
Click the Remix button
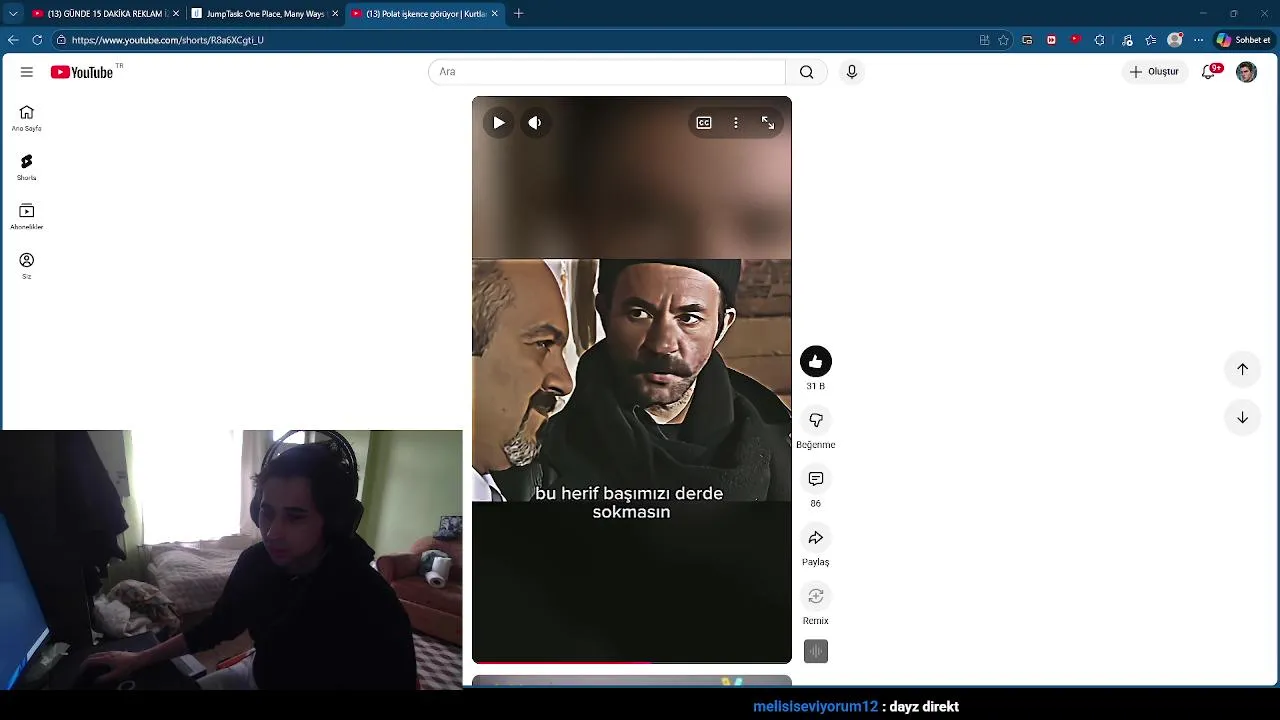[x=816, y=597]
